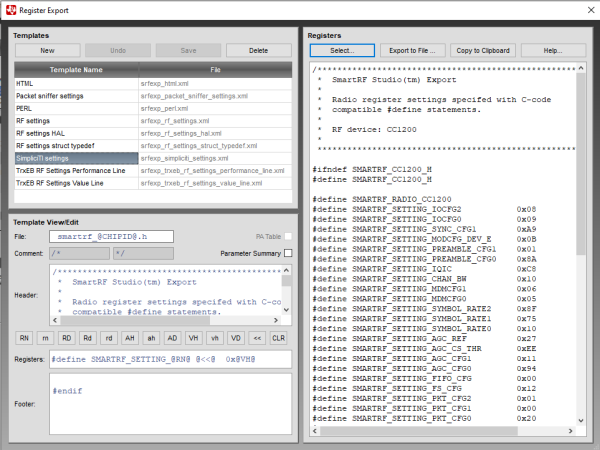Select TrxEB RF Settings Performance Line
Image resolution: width=600 pixels, height=450 pixels.
pyautogui.click(x=153, y=171)
